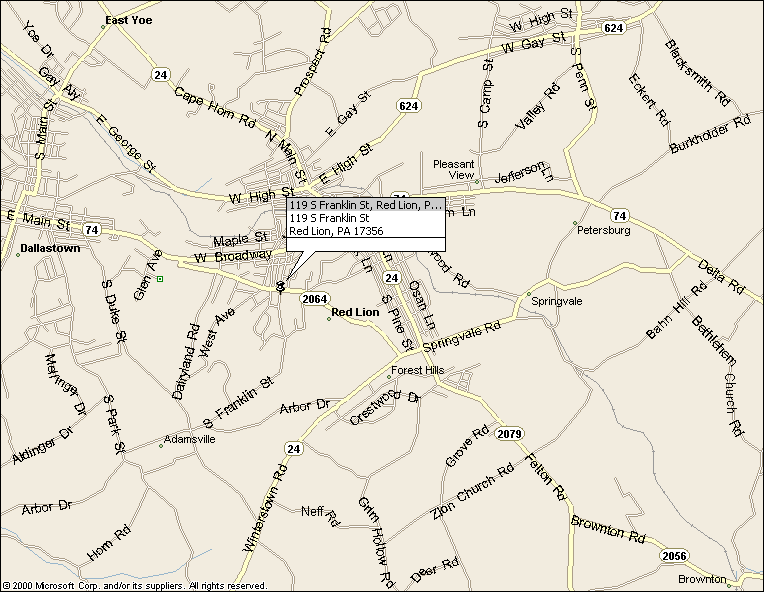Screen dimensions: 764x592
Task: Click the route 74 shield near Dallastown
Action: pos(92,229)
